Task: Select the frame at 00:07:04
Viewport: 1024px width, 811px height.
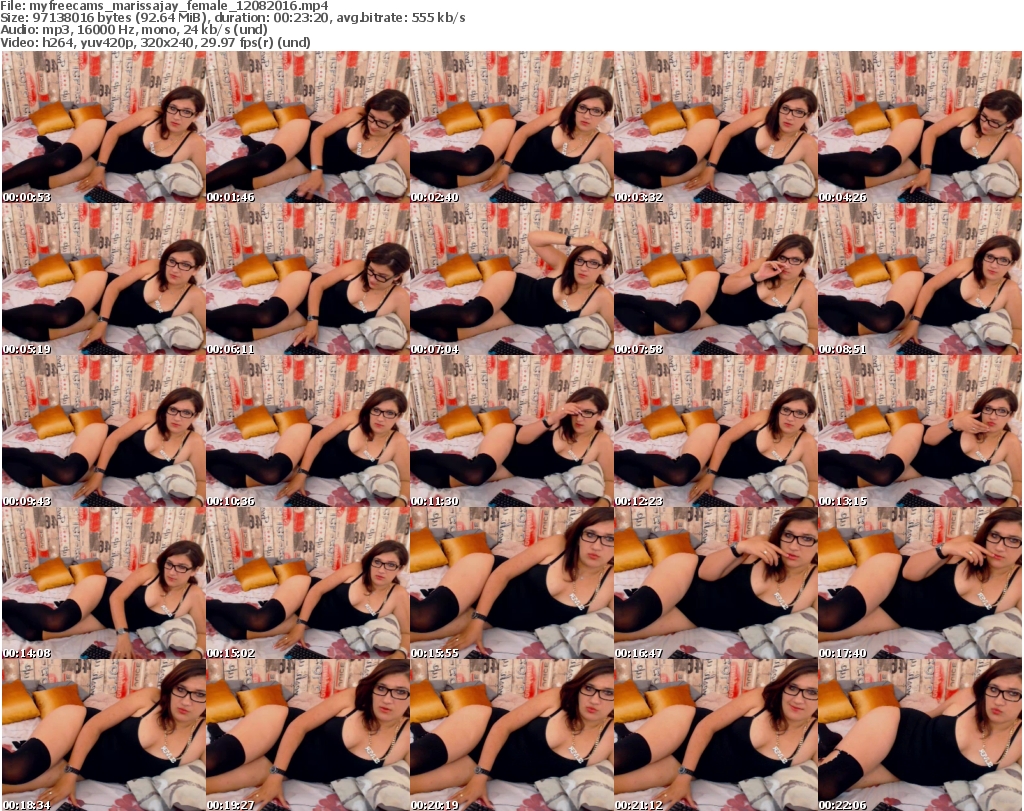Action: [511, 279]
